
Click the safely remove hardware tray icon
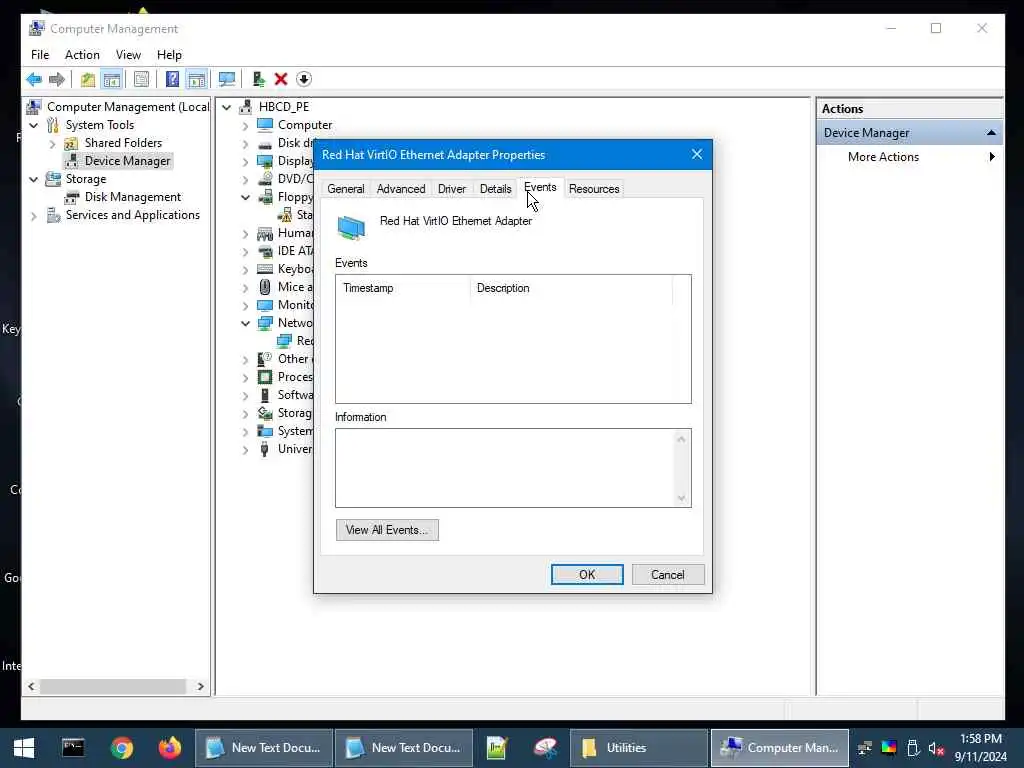pos(913,748)
